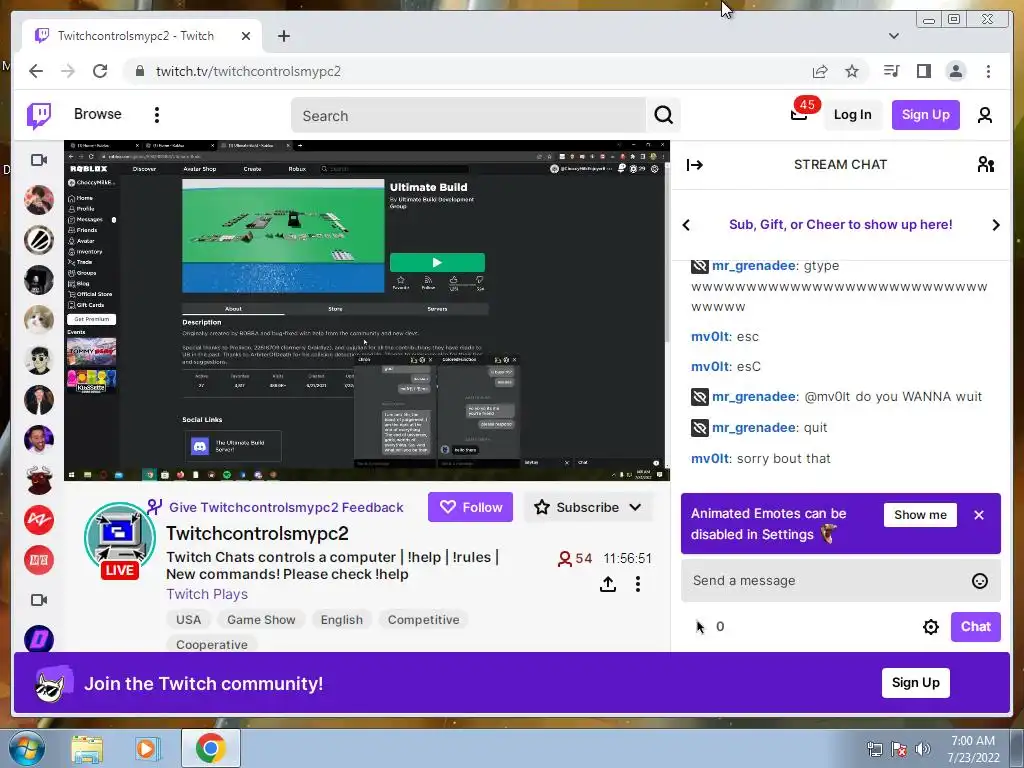Collapse the stream chat panel arrow
Image resolution: width=1024 pixels, height=768 pixels.
tap(694, 165)
